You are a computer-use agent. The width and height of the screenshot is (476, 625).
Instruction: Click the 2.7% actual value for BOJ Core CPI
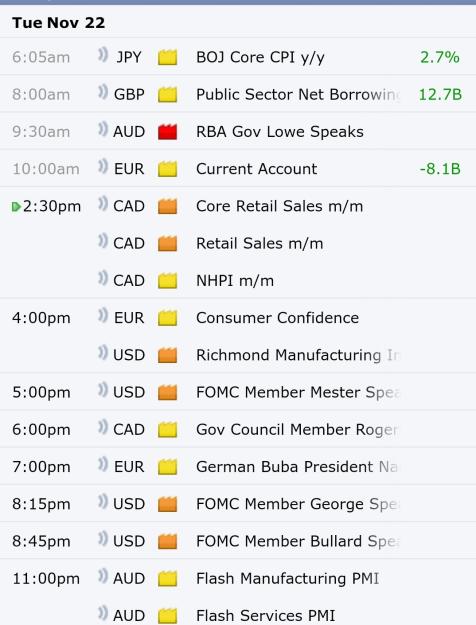point(440,57)
